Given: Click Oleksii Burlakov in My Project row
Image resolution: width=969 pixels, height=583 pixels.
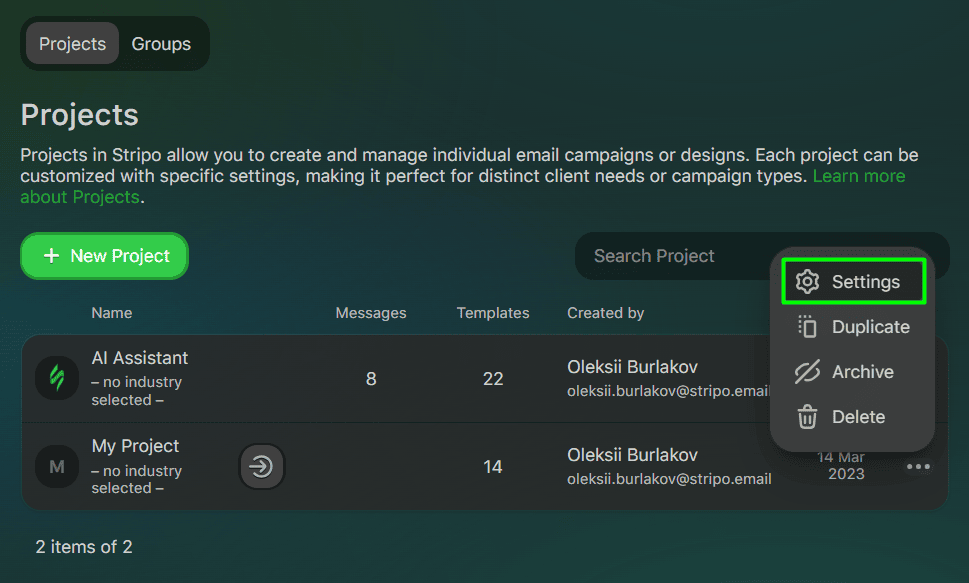Looking at the screenshot, I should (632, 455).
